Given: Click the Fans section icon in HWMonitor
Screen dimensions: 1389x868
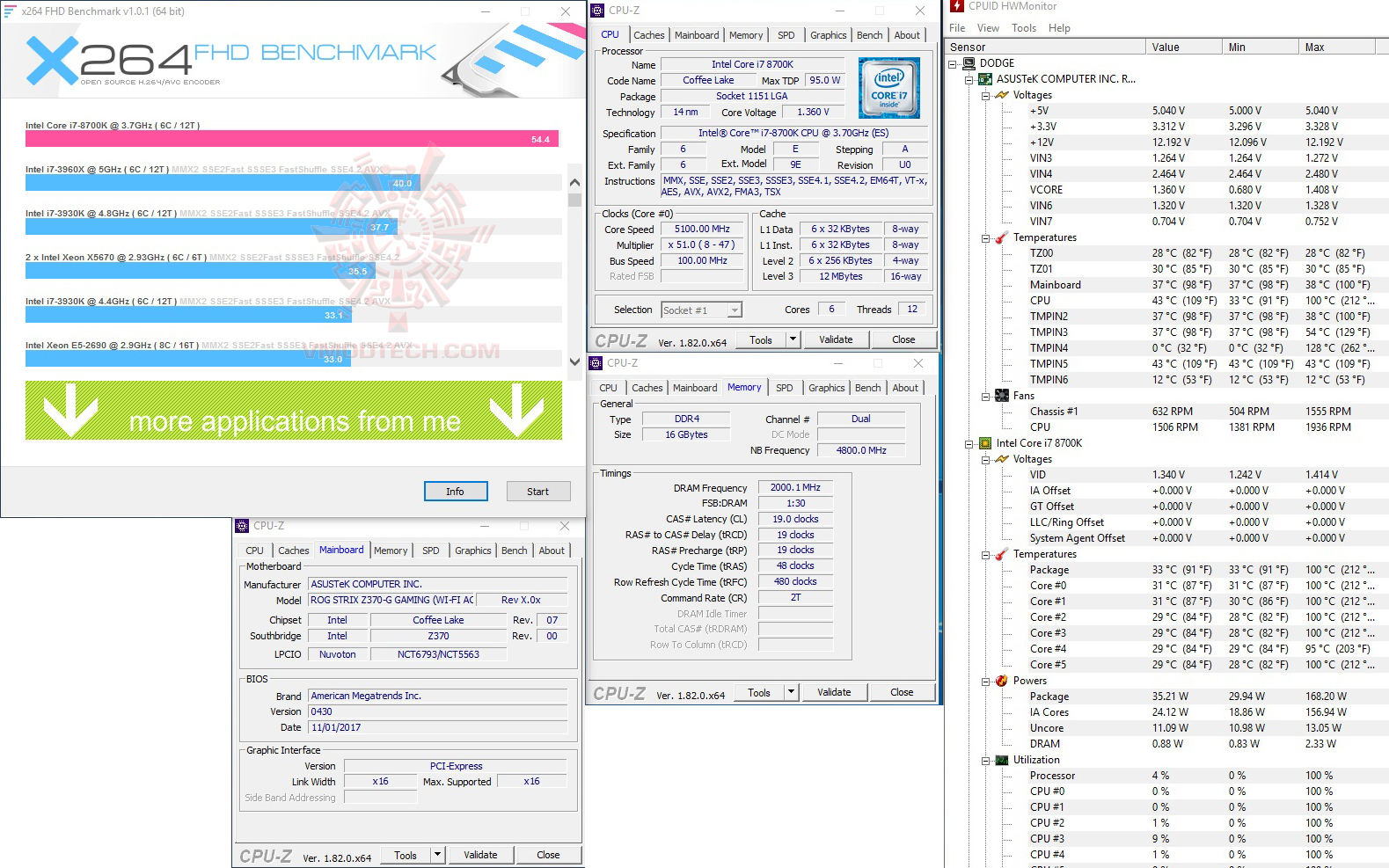Looking at the screenshot, I should point(1002,396).
